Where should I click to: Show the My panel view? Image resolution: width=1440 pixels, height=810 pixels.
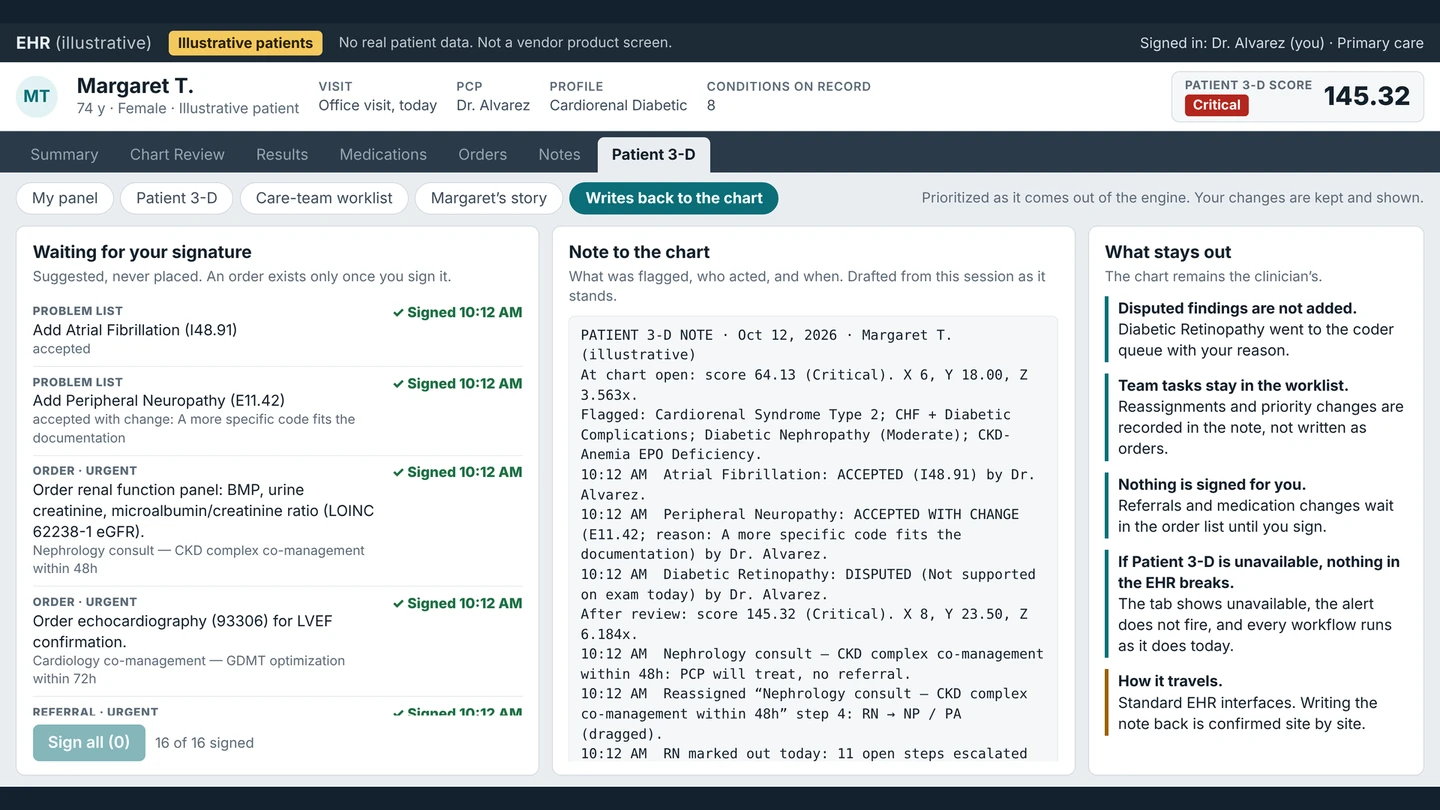coord(65,198)
